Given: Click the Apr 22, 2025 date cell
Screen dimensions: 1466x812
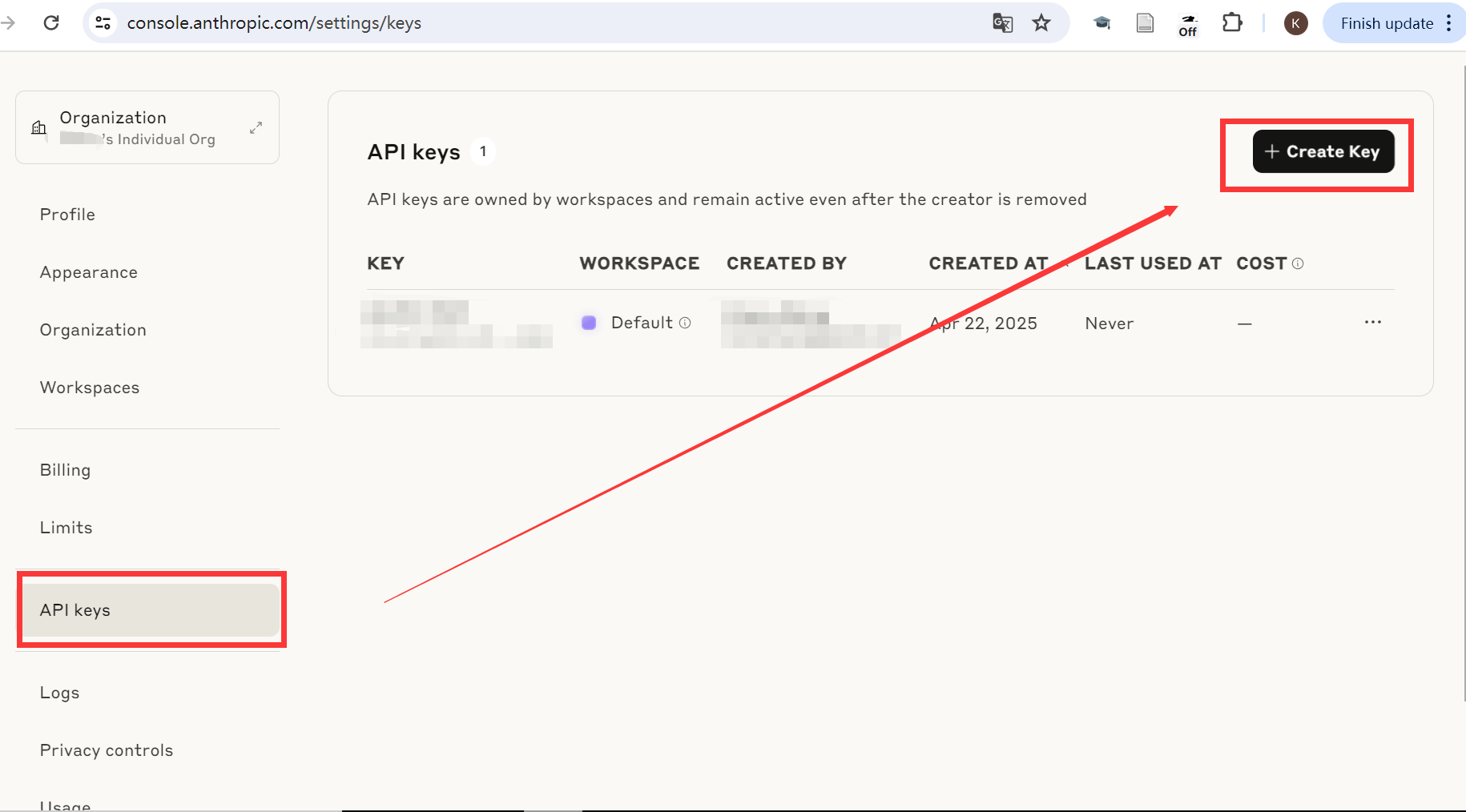Looking at the screenshot, I should 983,324.
